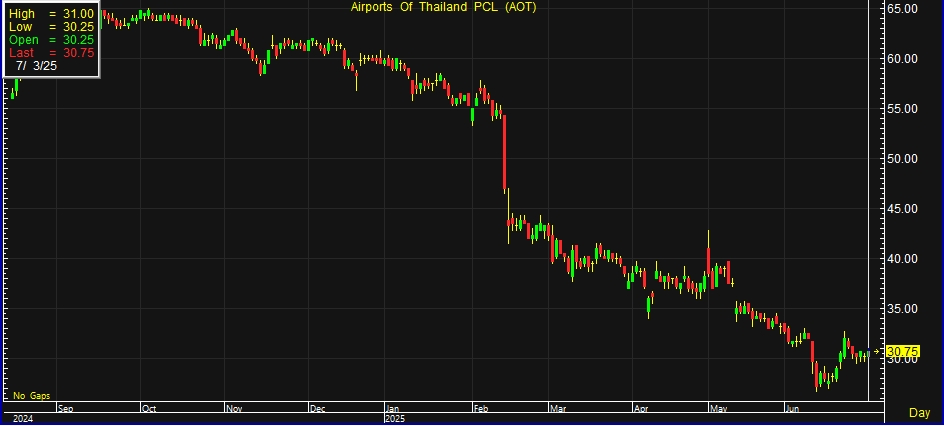Click the 2024 year label
The height and width of the screenshot is (426, 944).
[20, 419]
